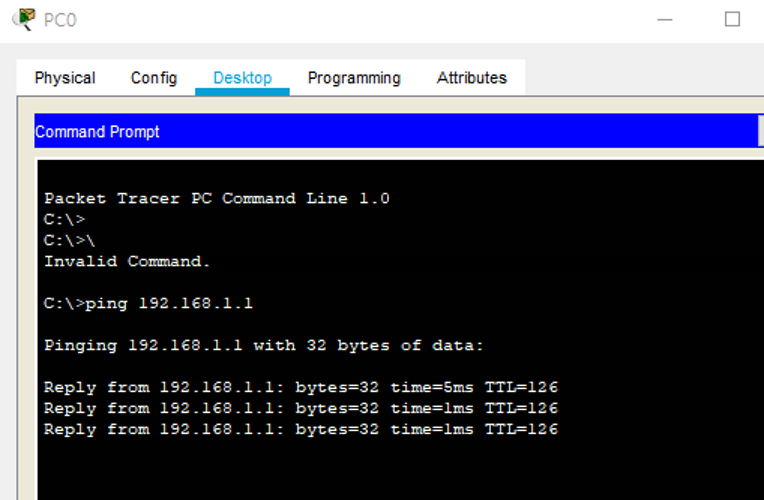Viewport: 764px width, 500px height.
Task: Click the second reply line with time=1ms
Action: tap(300, 409)
